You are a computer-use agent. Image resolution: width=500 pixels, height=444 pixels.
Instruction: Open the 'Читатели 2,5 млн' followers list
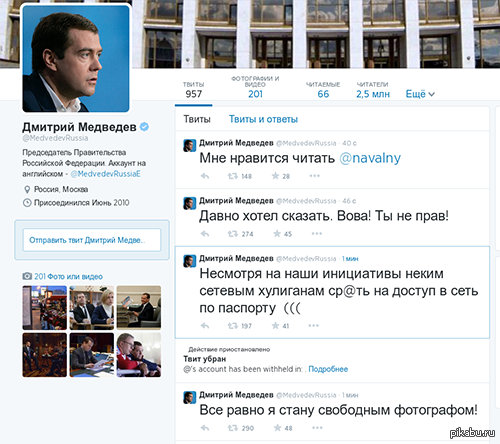point(373,90)
